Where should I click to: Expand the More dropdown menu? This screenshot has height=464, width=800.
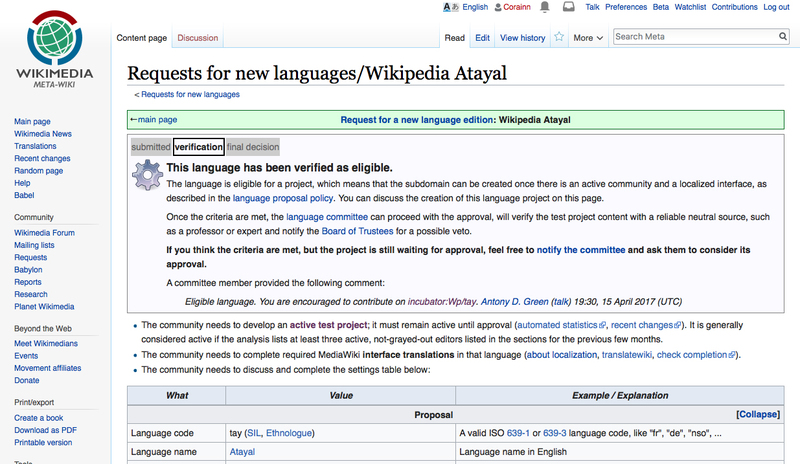[x=588, y=38]
